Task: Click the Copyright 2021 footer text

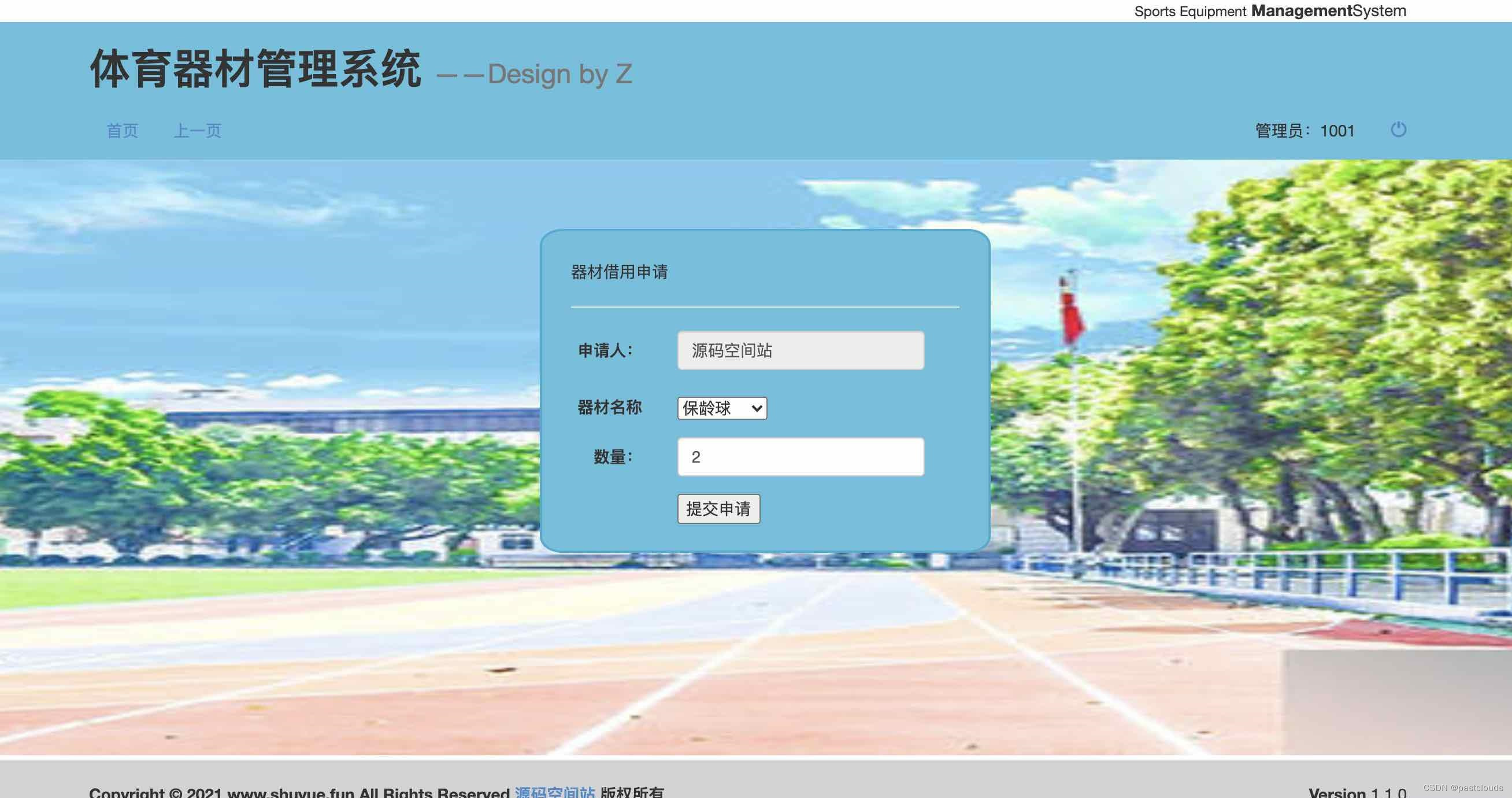Action: coord(299,793)
